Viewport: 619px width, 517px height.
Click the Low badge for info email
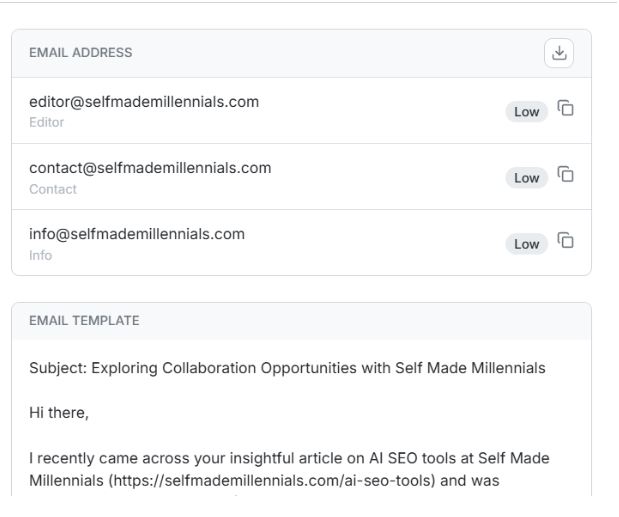(526, 243)
